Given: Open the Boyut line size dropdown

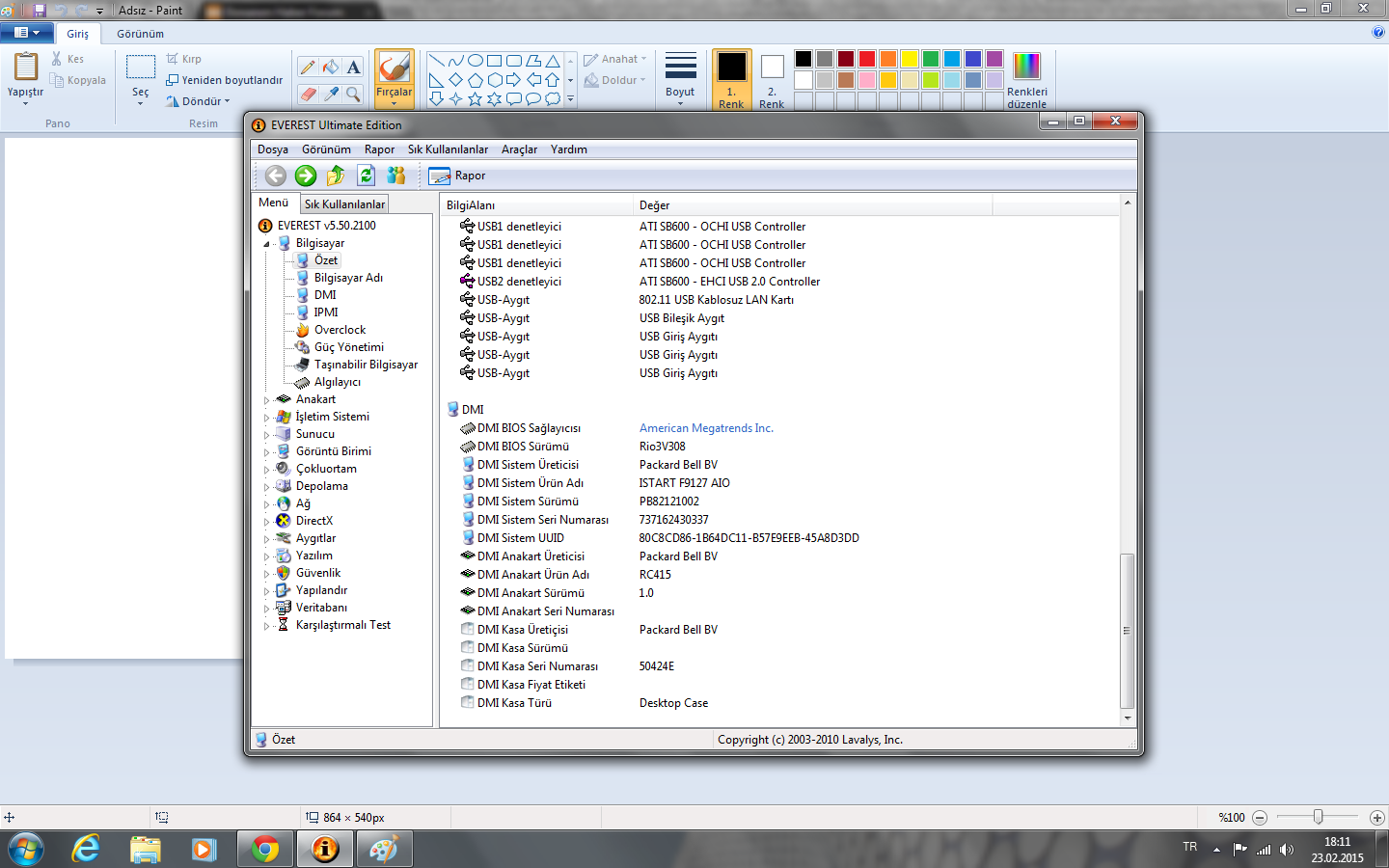Looking at the screenshot, I should tap(680, 78).
